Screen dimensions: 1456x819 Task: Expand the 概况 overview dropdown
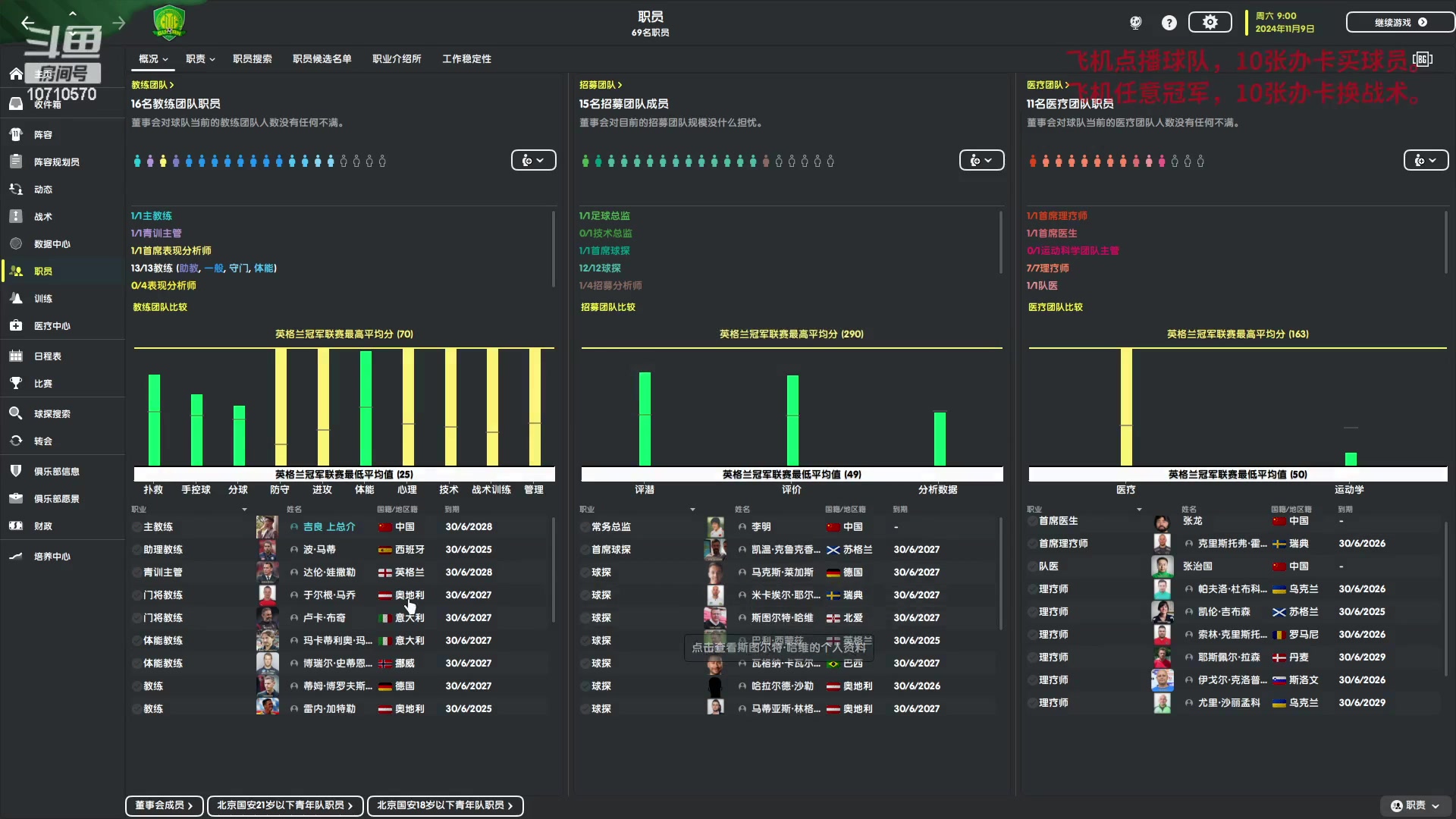point(153,59)
